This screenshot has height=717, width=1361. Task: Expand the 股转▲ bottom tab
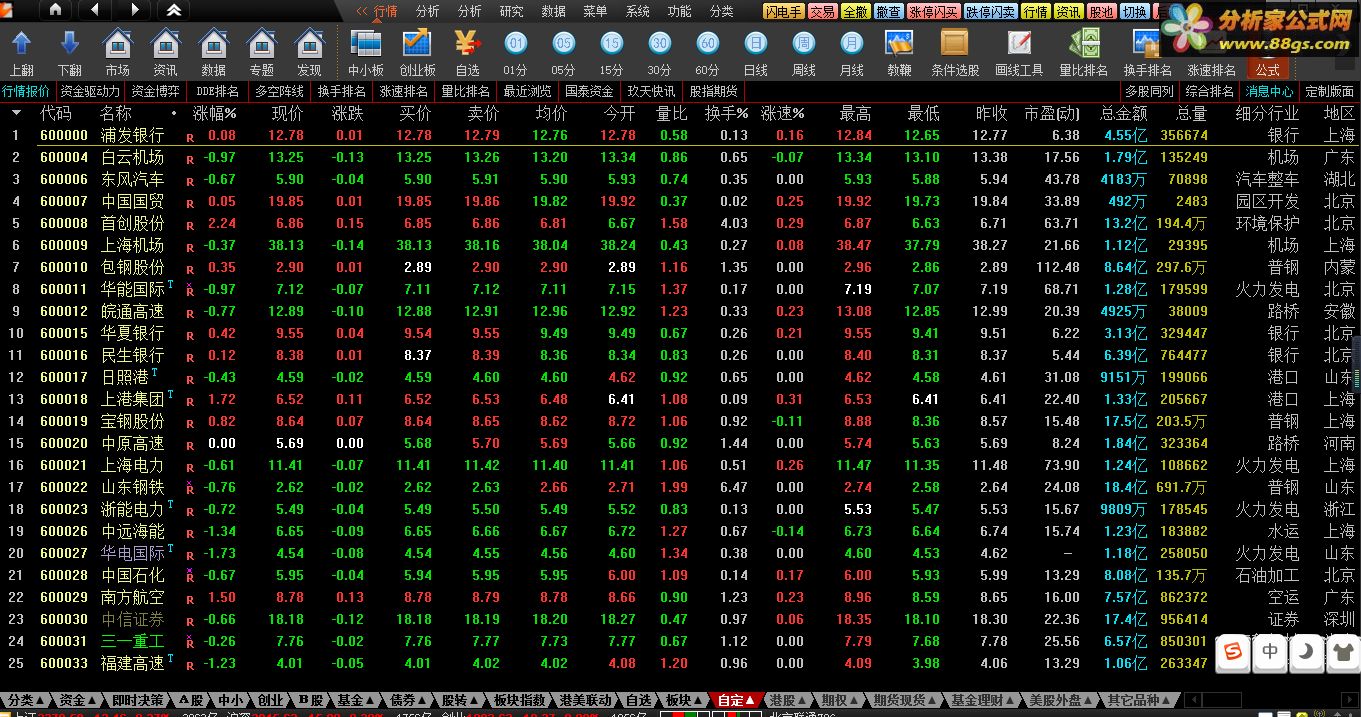click(x=459, y=700)
